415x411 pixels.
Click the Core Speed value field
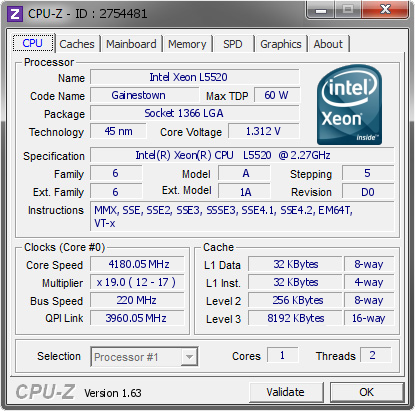(x=137, y=264)
